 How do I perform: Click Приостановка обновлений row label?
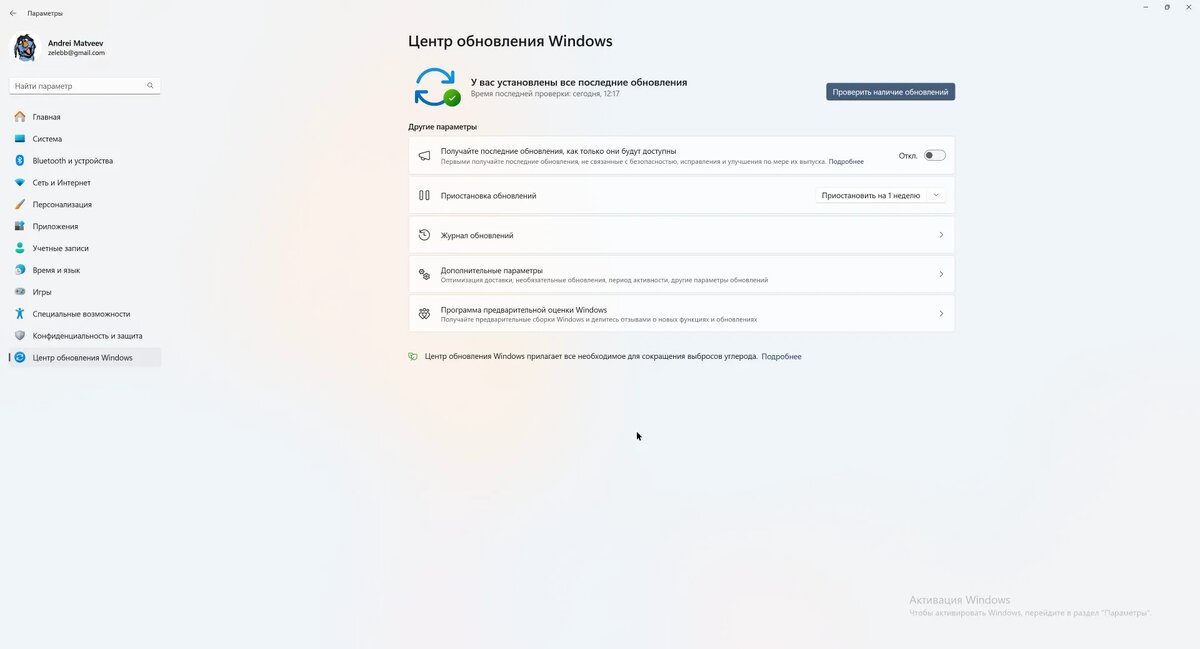click(x=489, y=196)
